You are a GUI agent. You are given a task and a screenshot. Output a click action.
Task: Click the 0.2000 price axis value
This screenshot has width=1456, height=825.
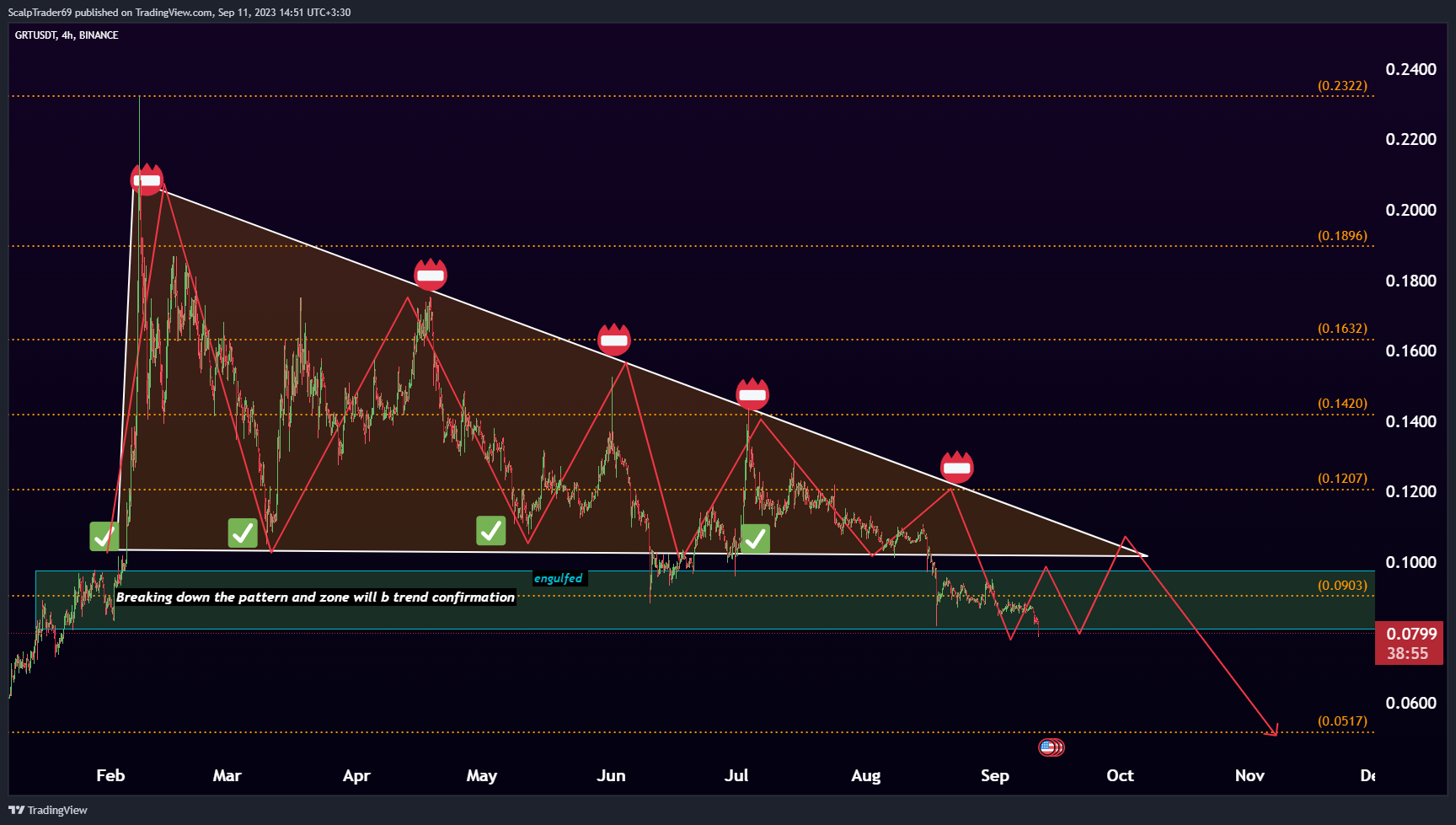(1411, 210)
